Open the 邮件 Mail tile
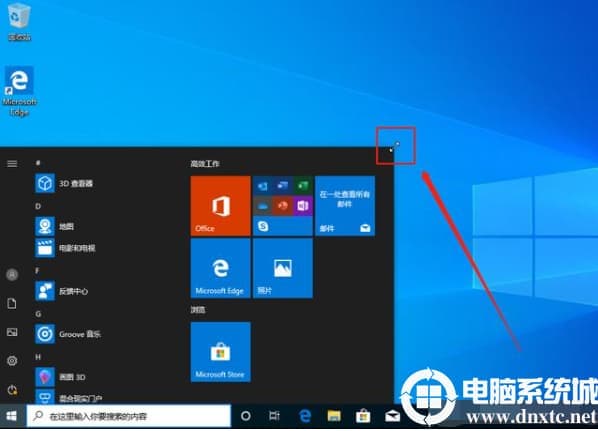This screenshot has height=431, width=598. tap(345, 206)
